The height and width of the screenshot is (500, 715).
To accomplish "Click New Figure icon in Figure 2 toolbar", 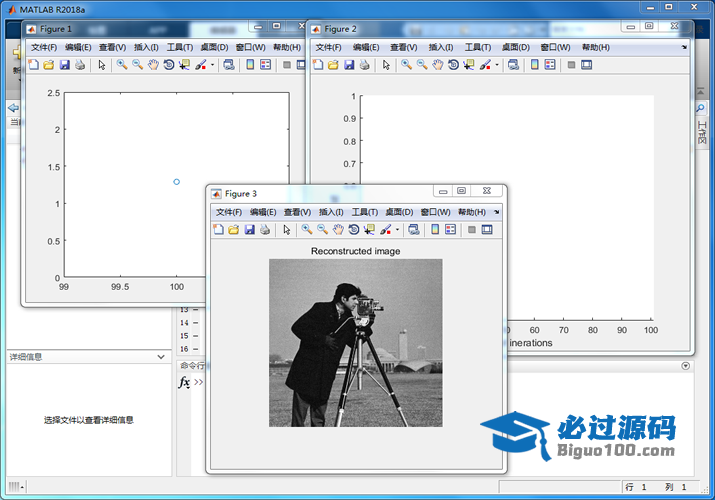I will point(318,65).
